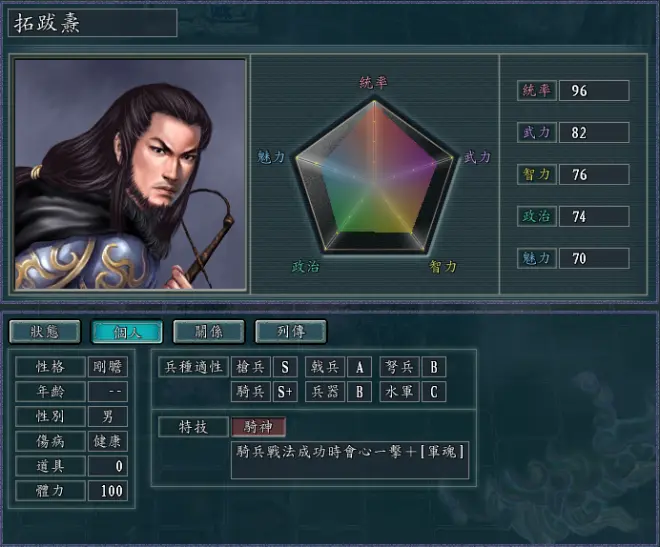
Task: Click the skill description text box
Action: tap(350, 460)
